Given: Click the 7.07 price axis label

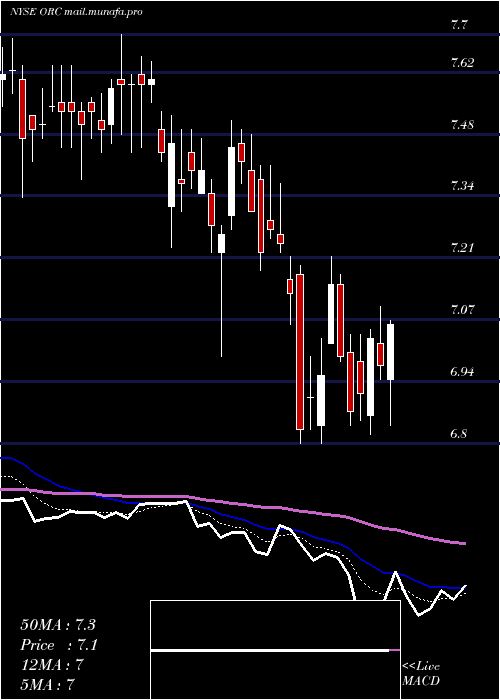Looking at the screenshot, I should click(x=462, y=309).
